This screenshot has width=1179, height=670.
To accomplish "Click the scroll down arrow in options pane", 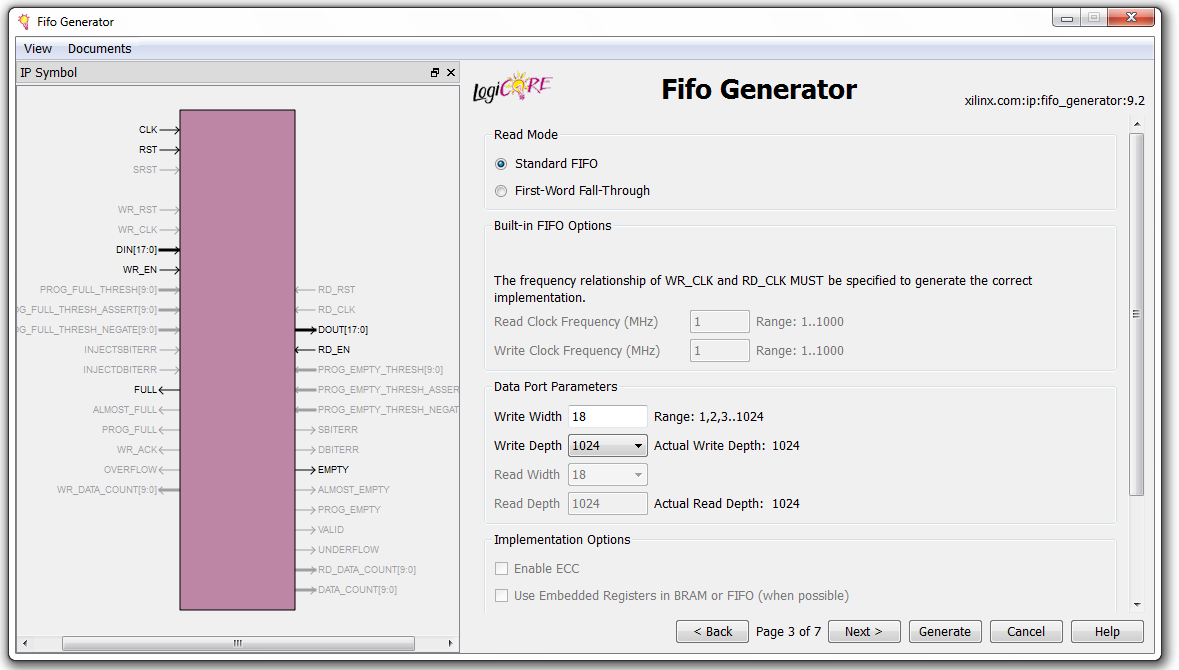I will pyautogui.click(x=1137, y=605).
